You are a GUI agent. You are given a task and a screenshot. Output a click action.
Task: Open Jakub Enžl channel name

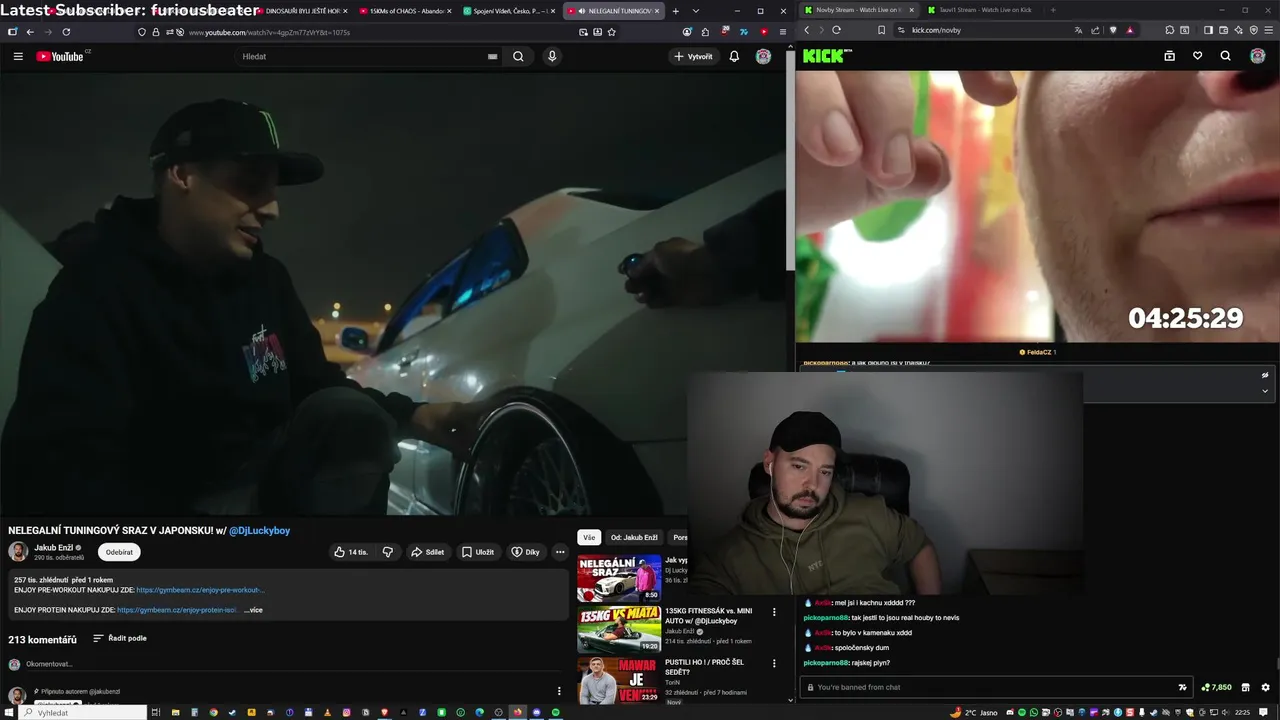click(x=54, y=547)
